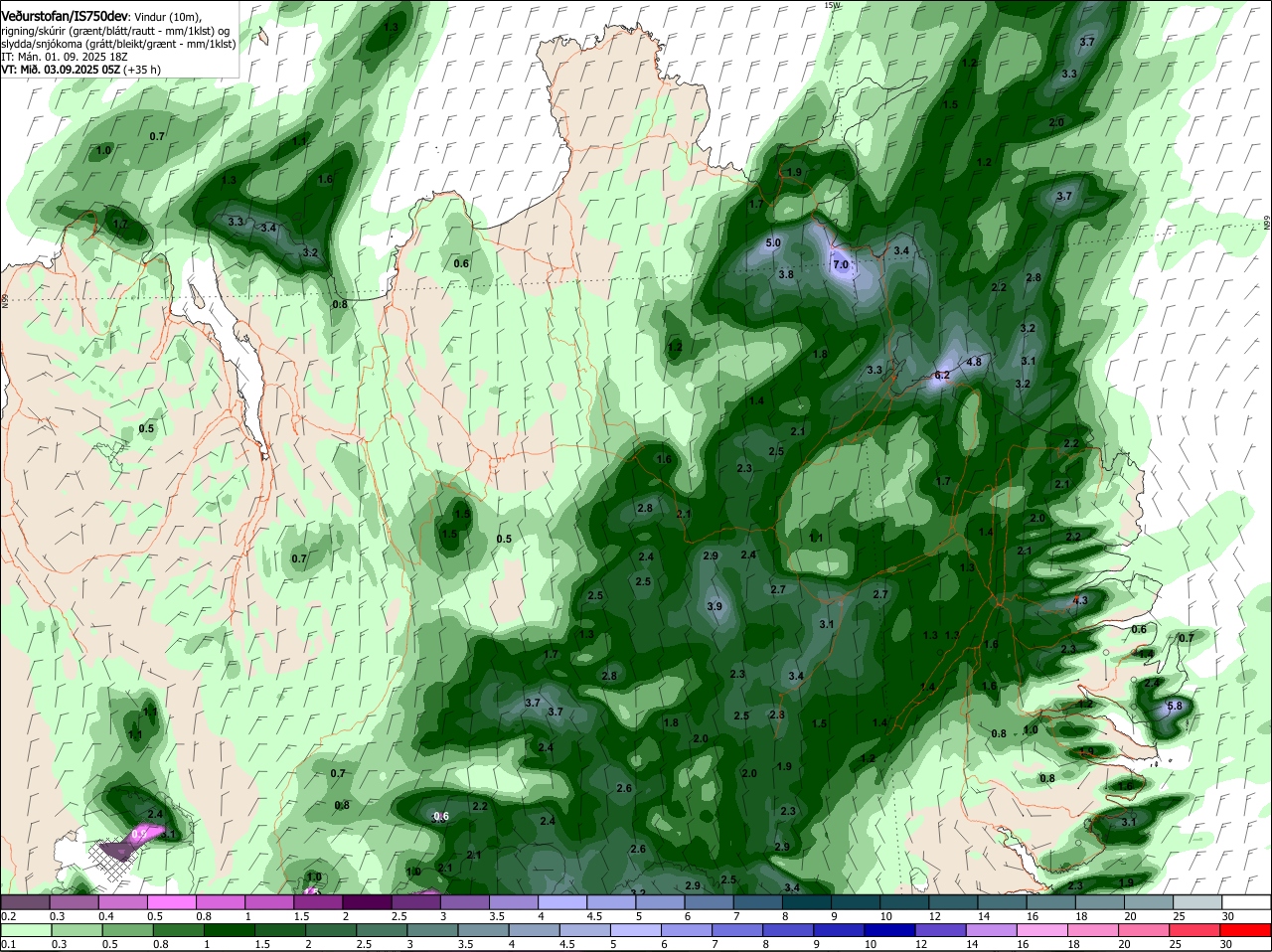1272x952 pixels.
Task: Click the 5.8 value near the east coast
Action: coord(1175,707)
